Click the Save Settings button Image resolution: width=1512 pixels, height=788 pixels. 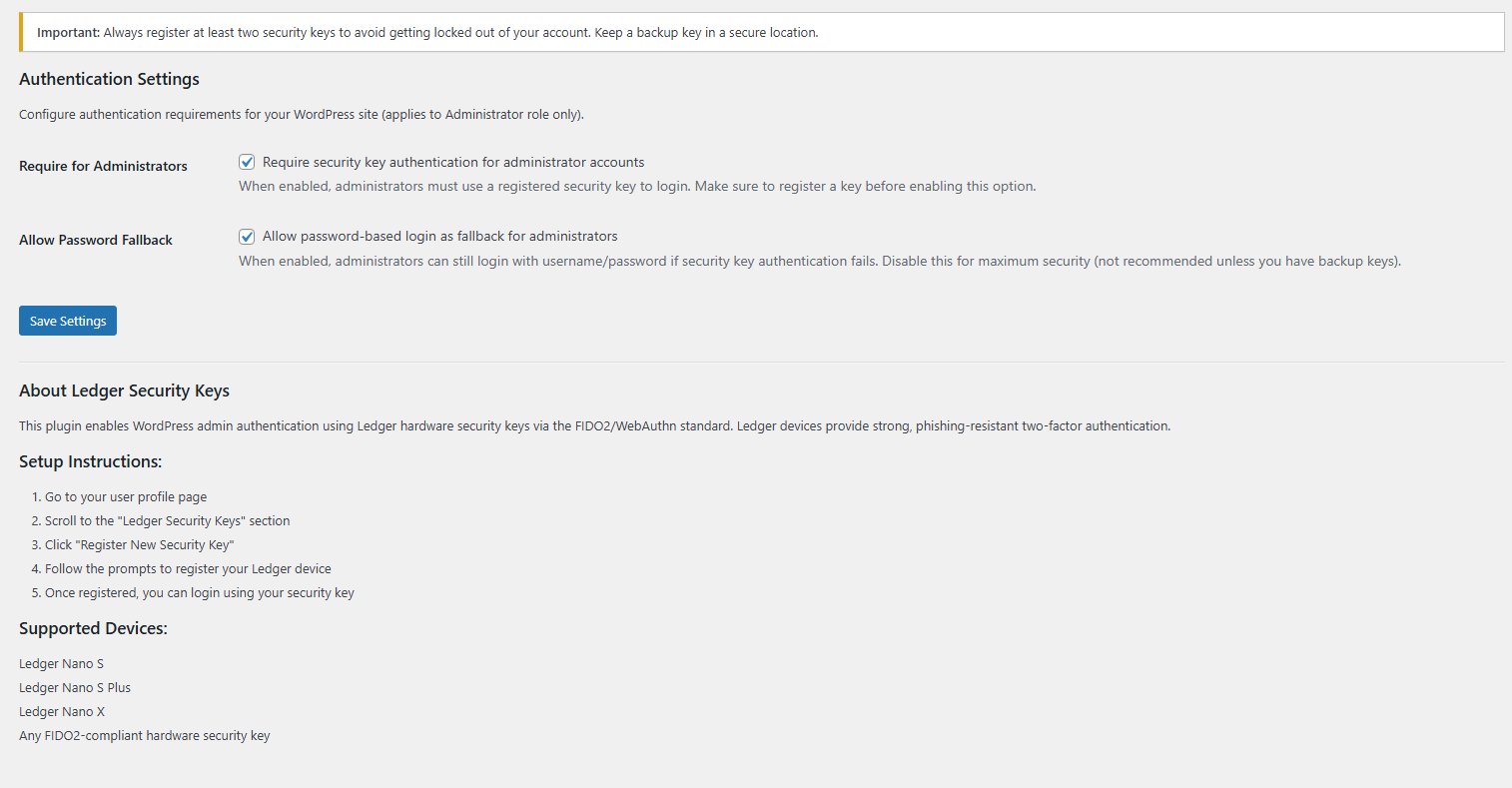point(68,321)
